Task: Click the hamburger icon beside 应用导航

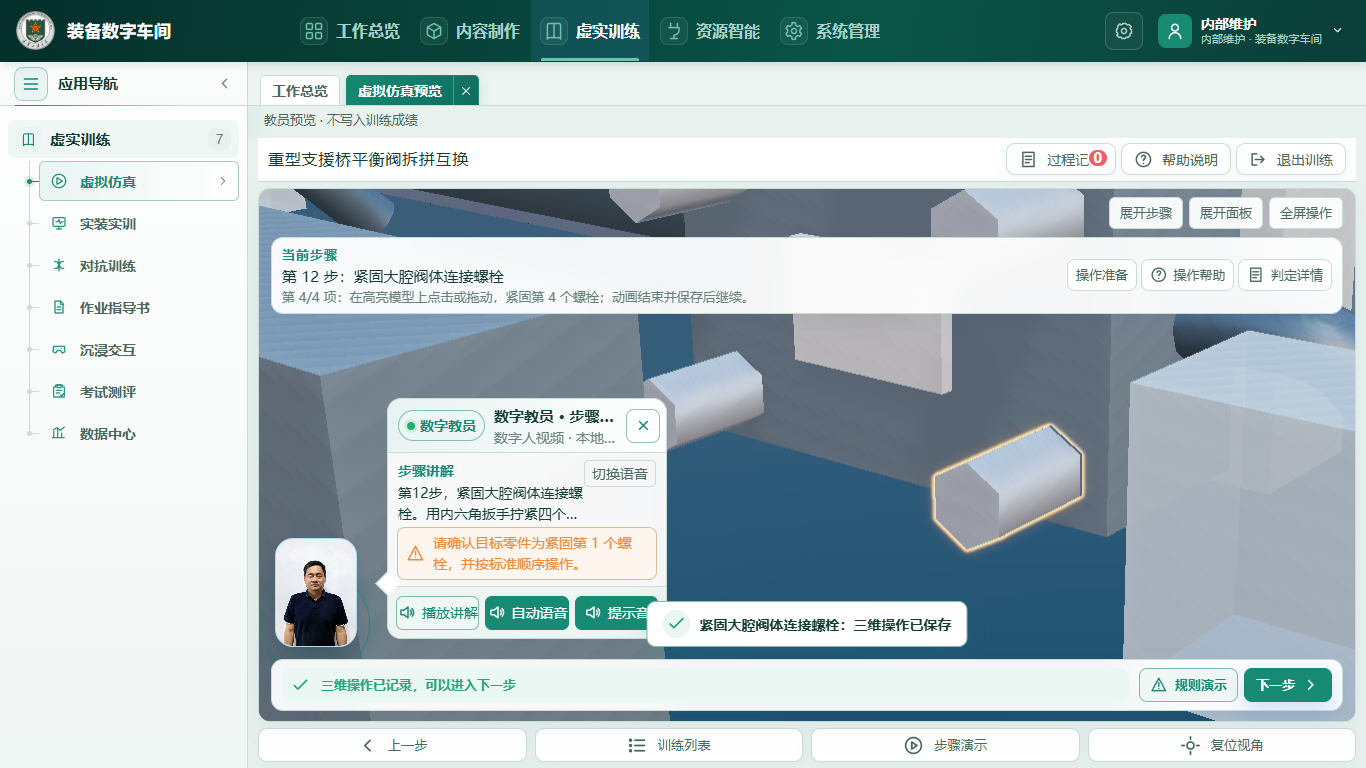Action: tap(31, 84)
